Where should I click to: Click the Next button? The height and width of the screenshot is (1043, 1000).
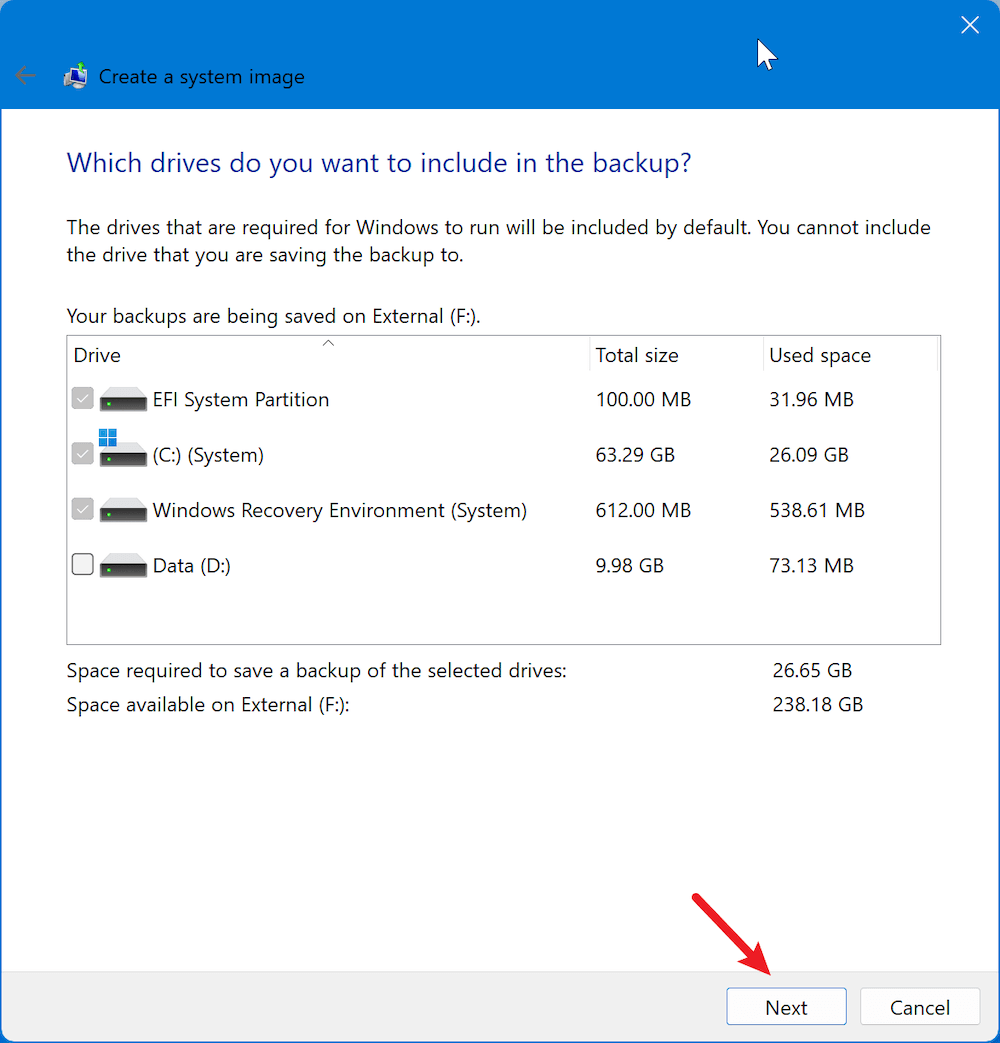(786, 1006)
